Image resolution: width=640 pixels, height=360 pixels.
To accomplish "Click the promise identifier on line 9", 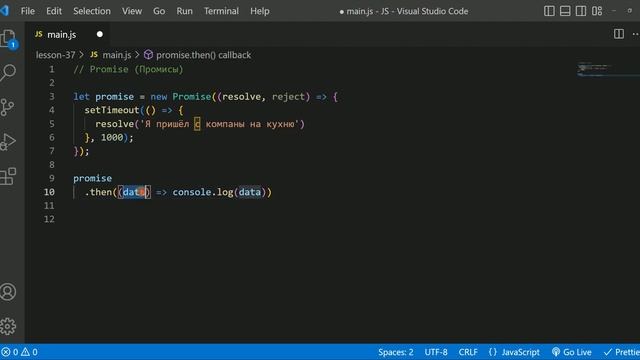I will [x=93, y=178].
